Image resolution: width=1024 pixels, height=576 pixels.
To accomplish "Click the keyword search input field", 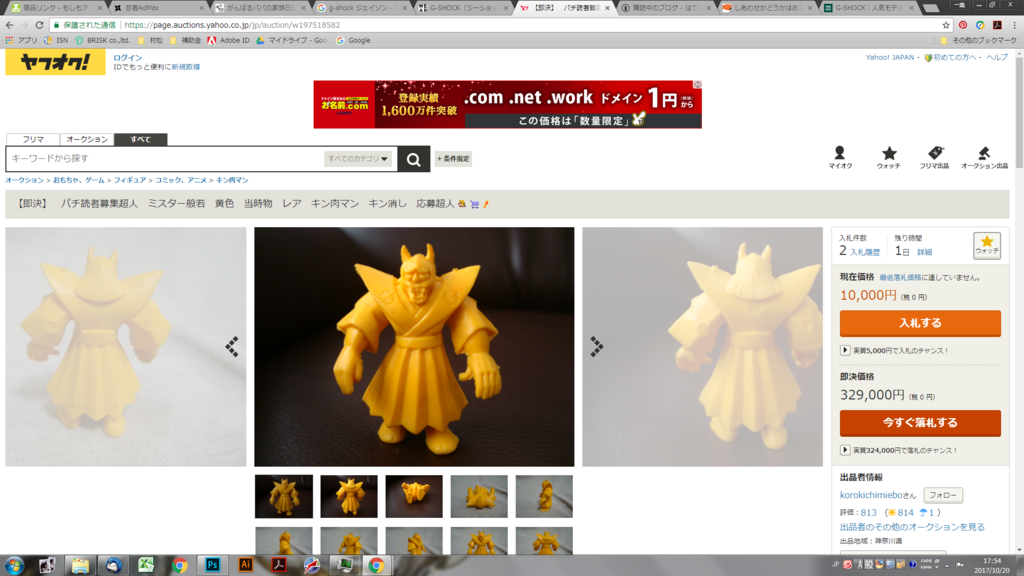I will coord(165,159).
